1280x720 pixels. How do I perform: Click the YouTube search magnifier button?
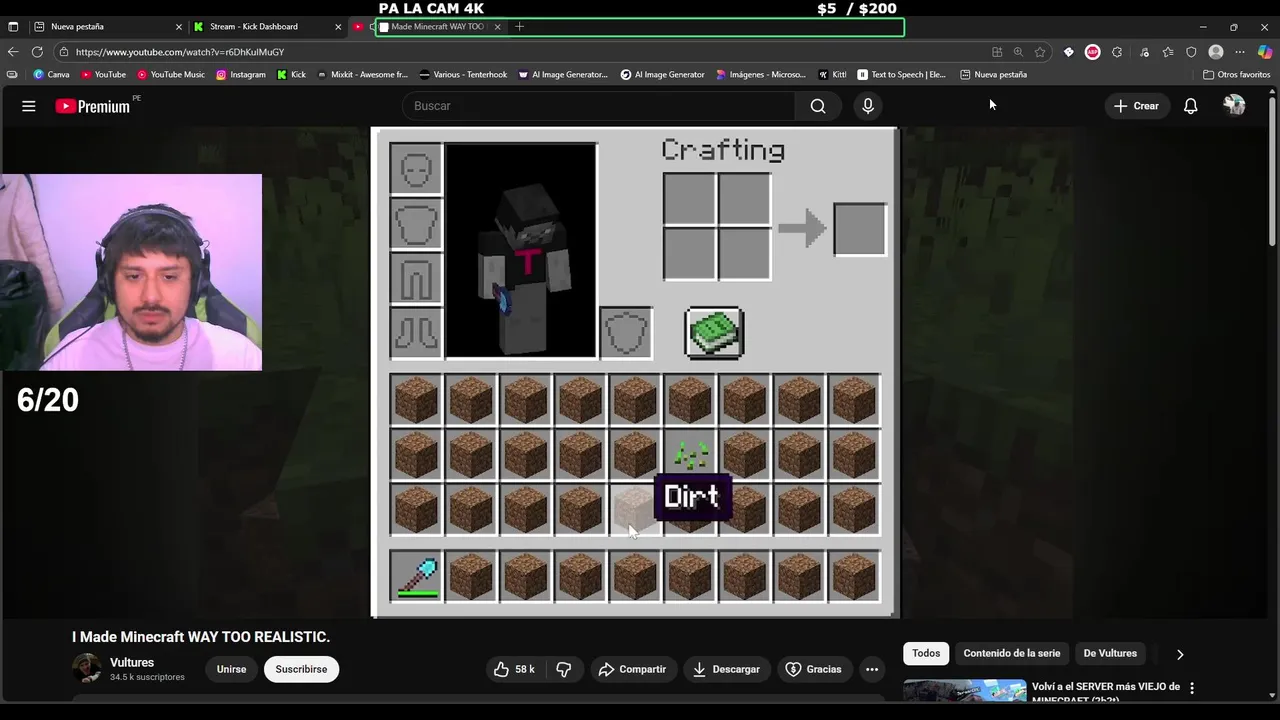(x=818, y=106)
